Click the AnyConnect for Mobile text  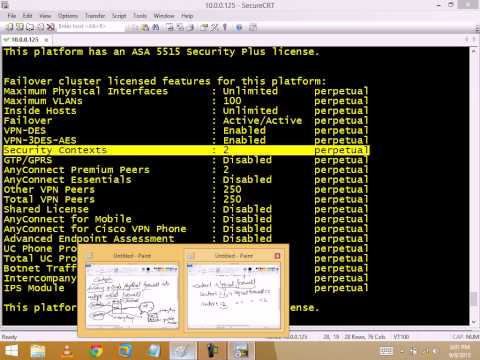coord(67,219)
